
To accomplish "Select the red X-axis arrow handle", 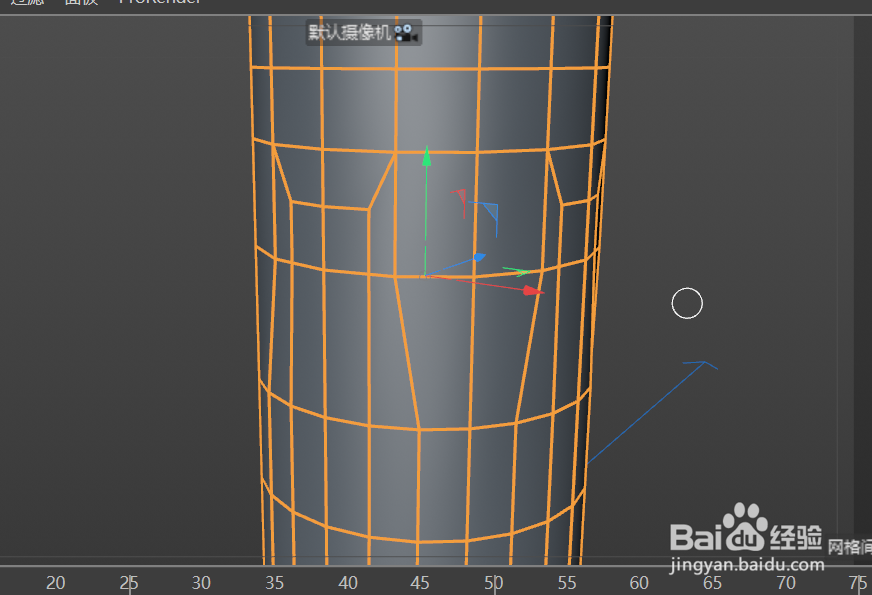I will click(x=533, y=290).
